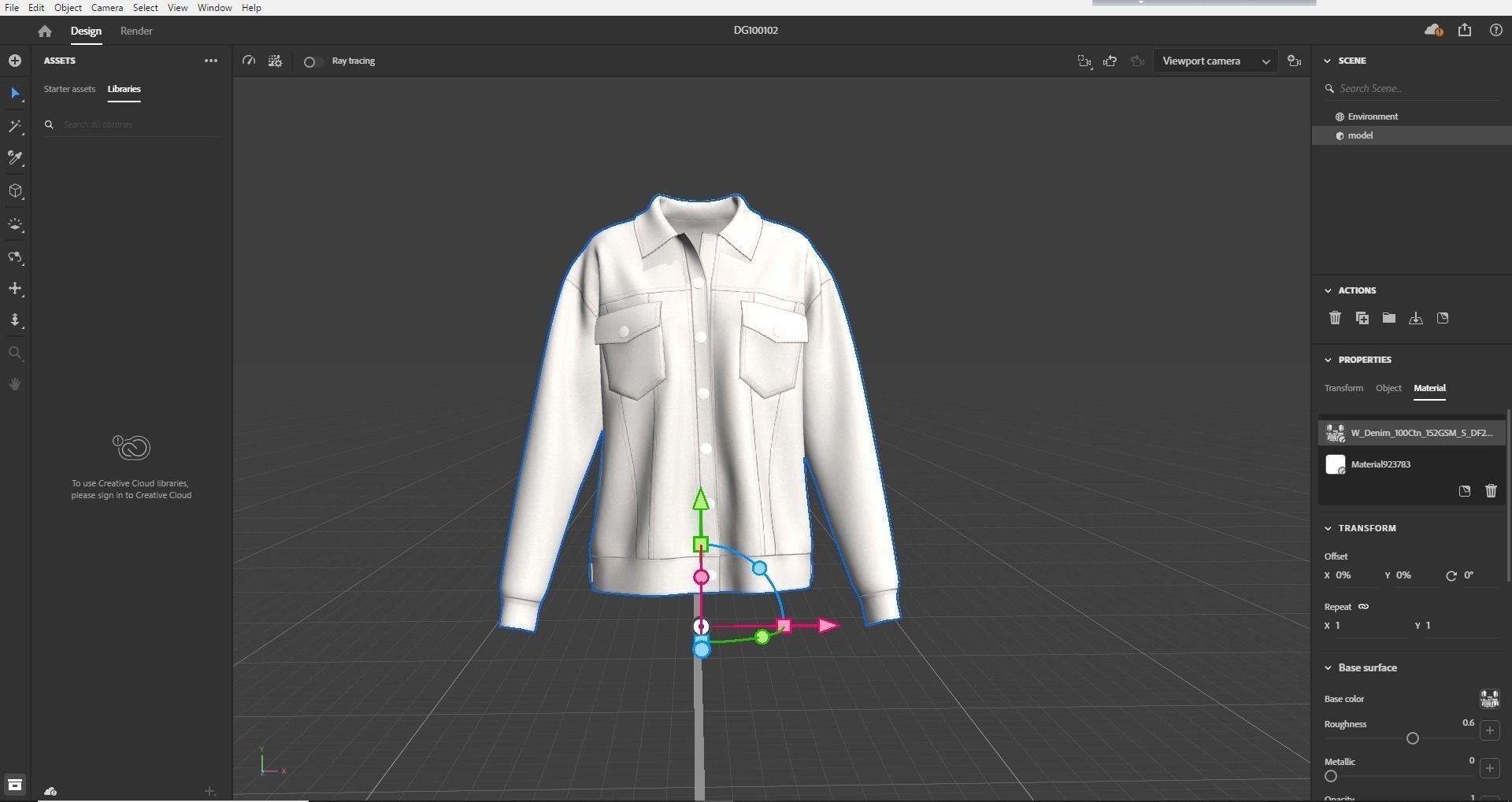Toggle the Ray tracing switch
The image size is (1512, 802).
[312, 61]
